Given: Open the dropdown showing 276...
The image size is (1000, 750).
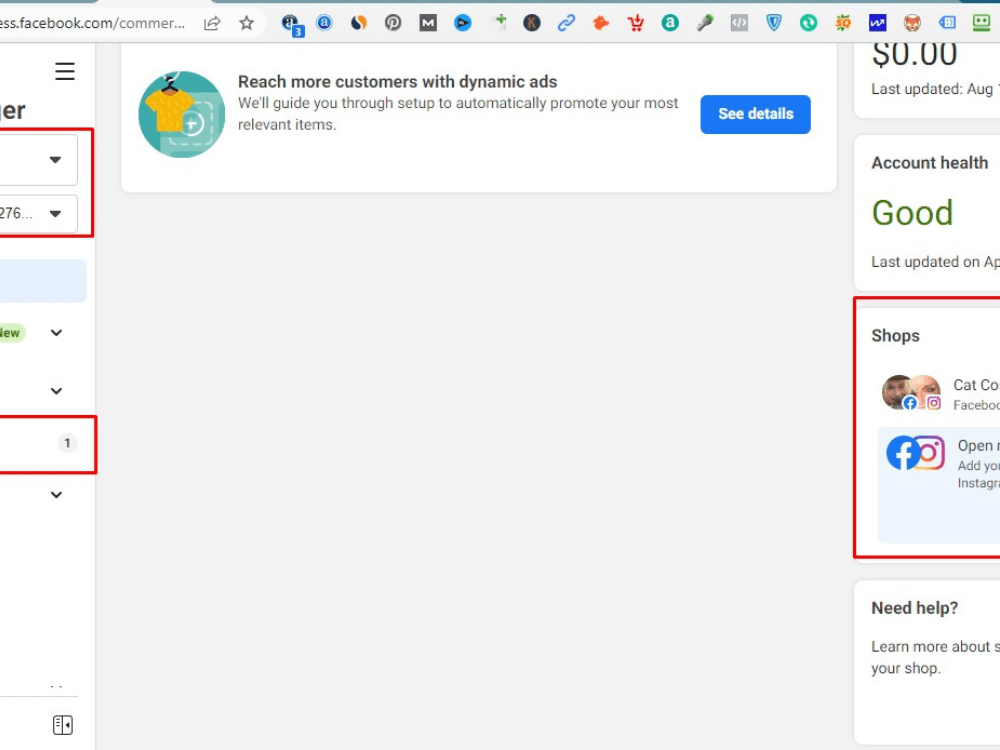Looking at the screenshot, I should (38, 214).
